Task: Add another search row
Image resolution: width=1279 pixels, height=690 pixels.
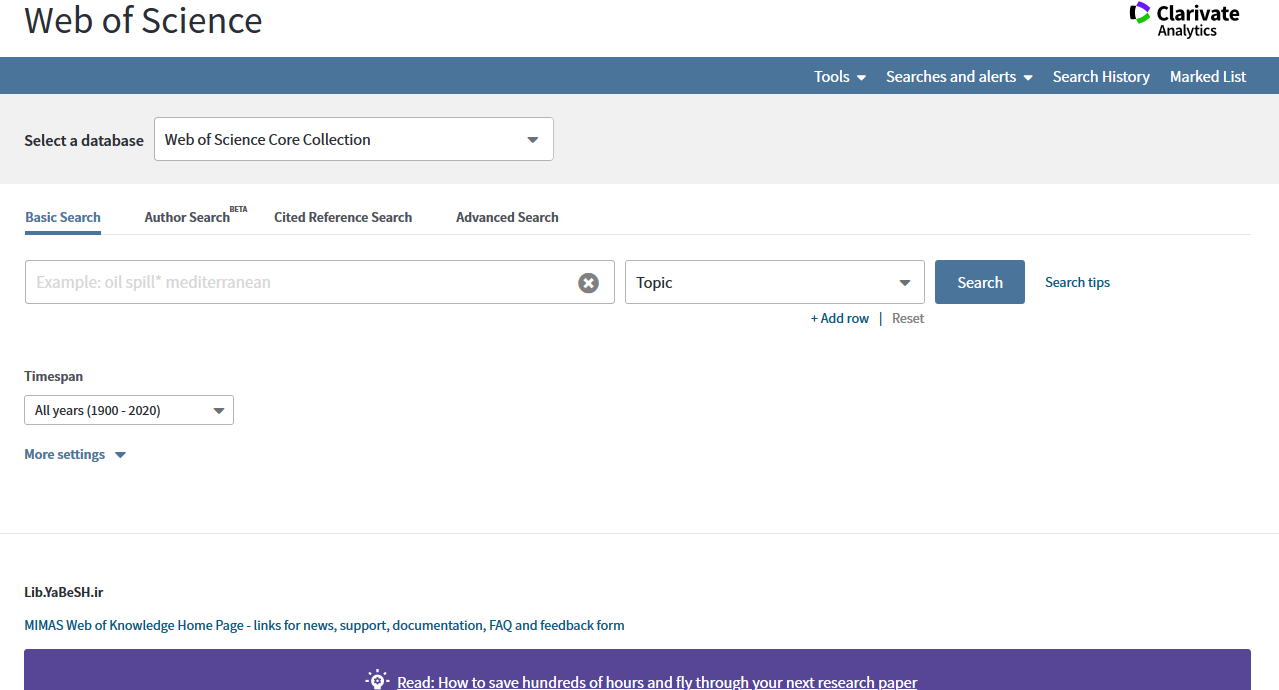Action: click(x=840, y=318)
